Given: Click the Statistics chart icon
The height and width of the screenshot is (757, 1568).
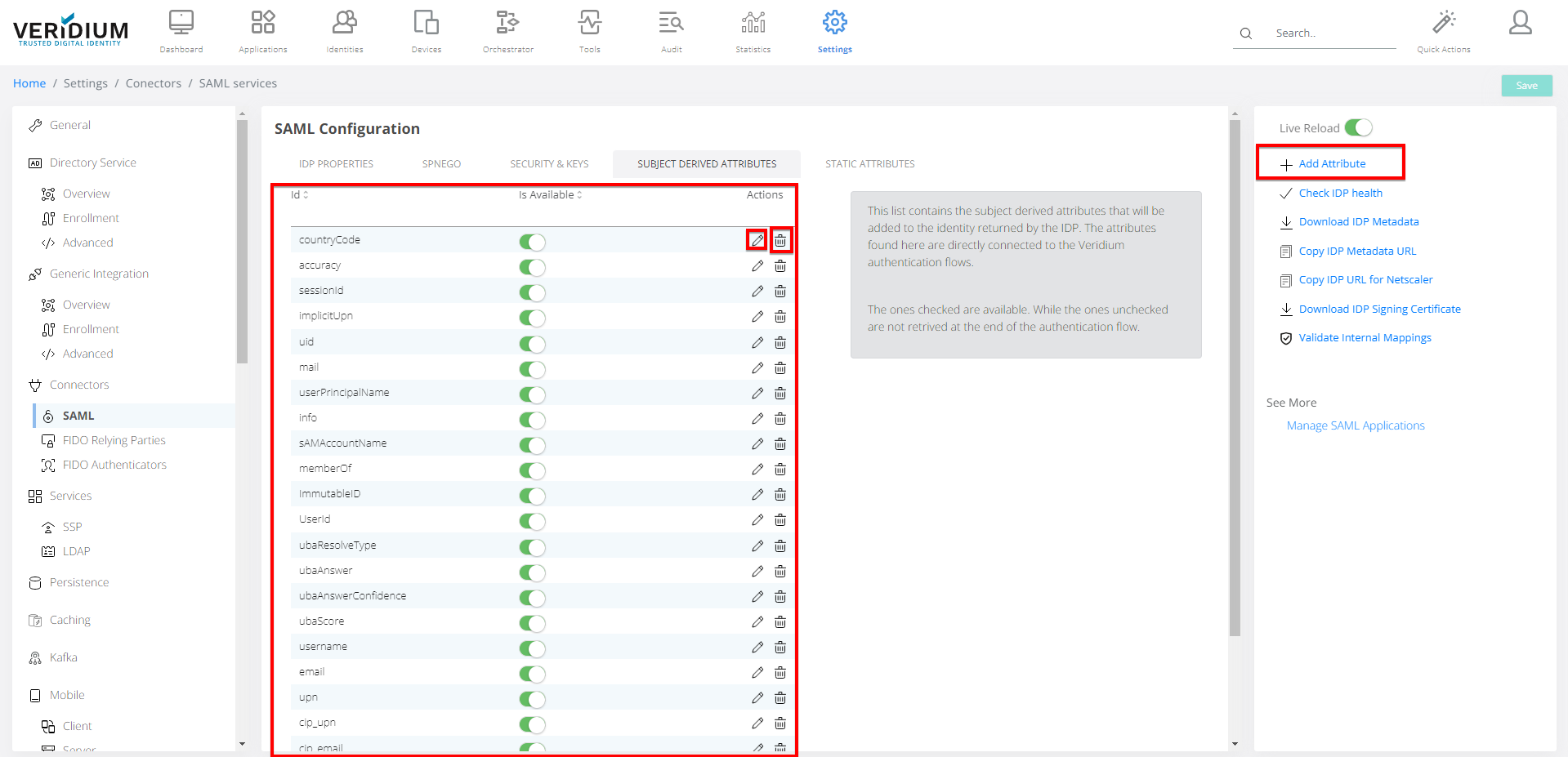Looking at the screenshot, I should 753,23.
